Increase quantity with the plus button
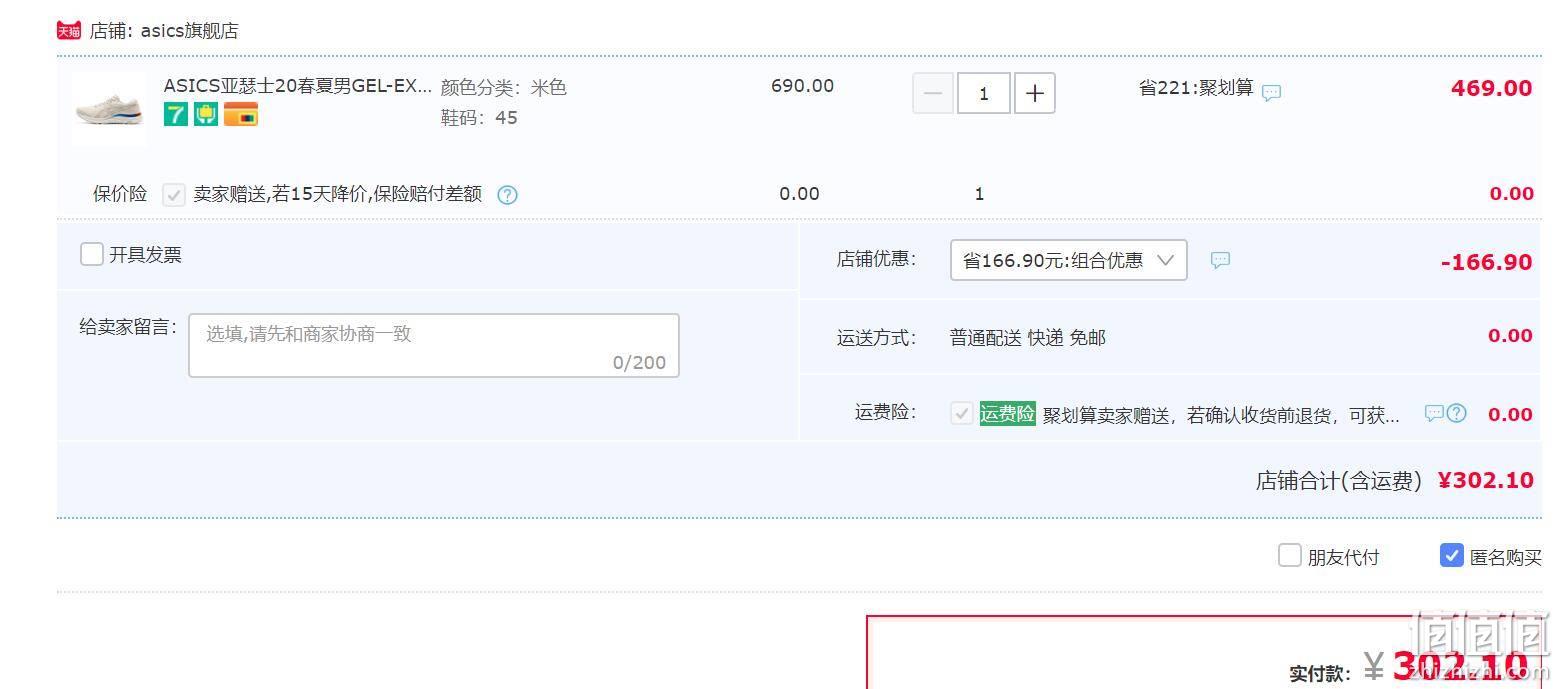 coord(1035,93)
